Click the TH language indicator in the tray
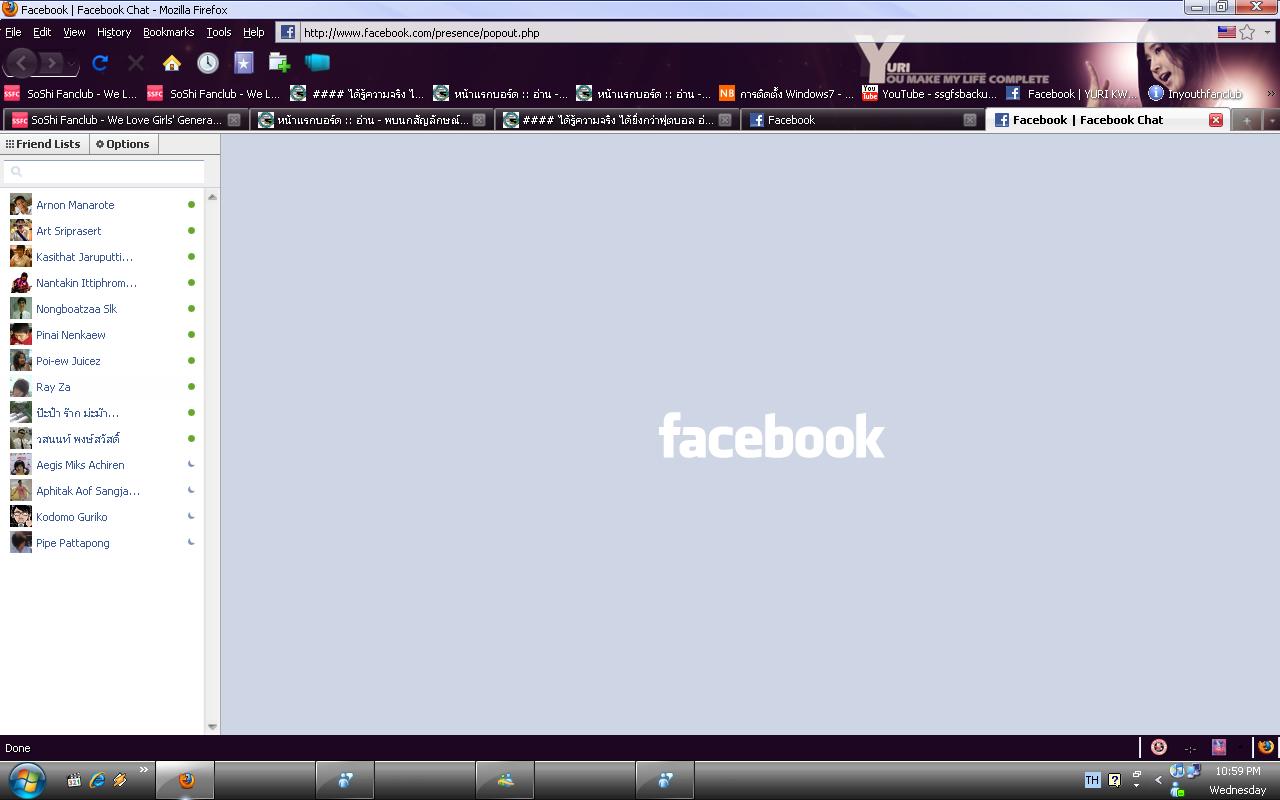Screen dimensions: 1280x800 [x=1092, y=780]
